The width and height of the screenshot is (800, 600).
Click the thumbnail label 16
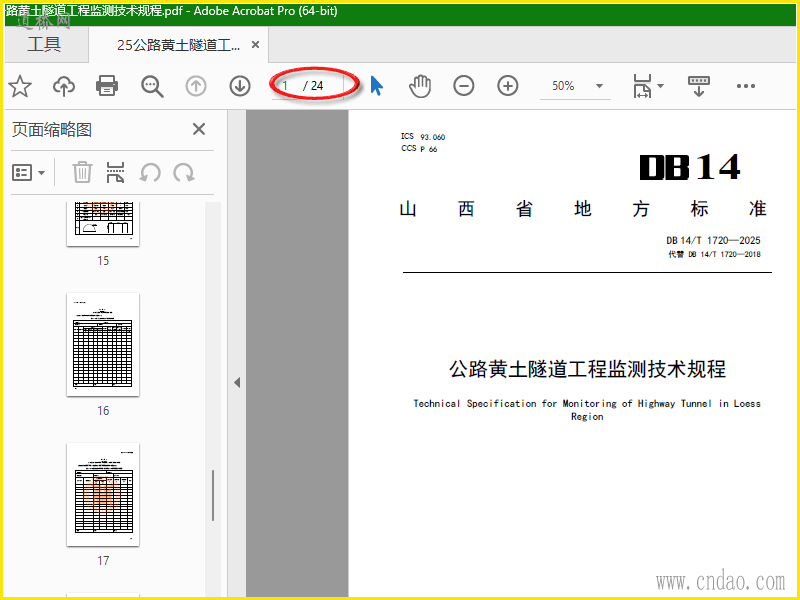click(103, 411)
